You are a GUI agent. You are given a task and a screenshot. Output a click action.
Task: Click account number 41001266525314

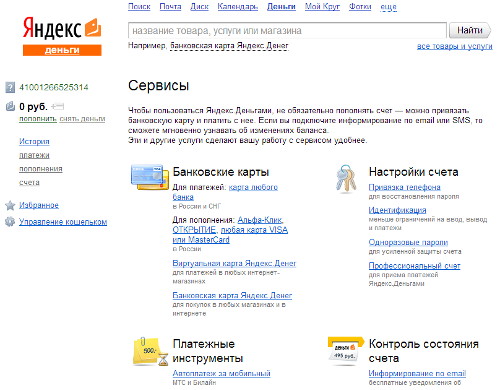click(x=54, y=87)
